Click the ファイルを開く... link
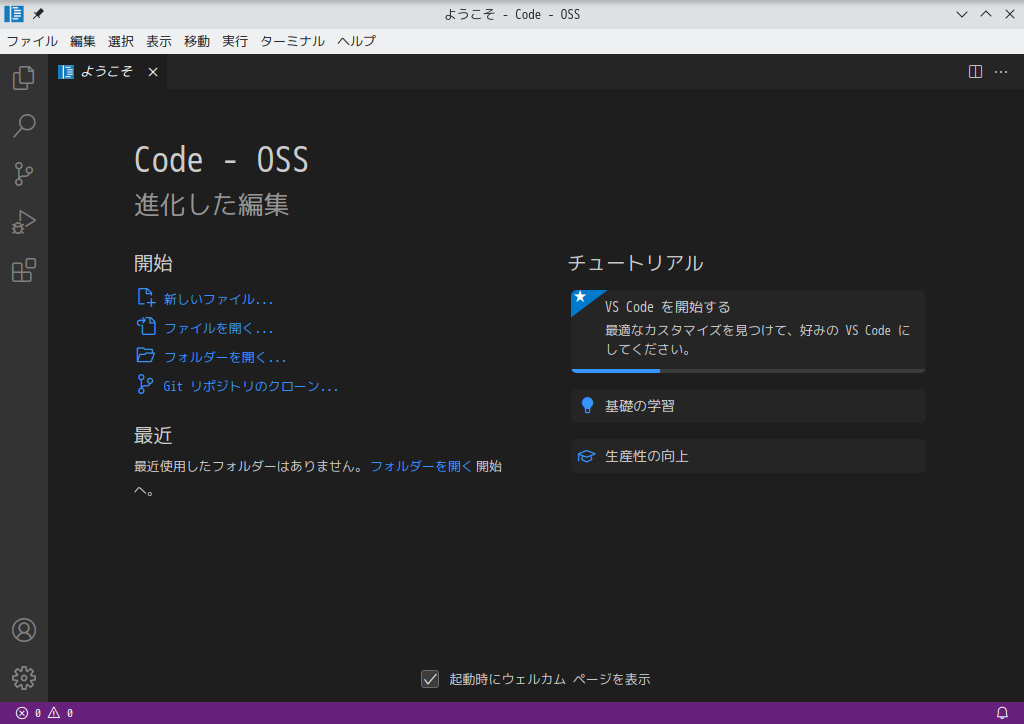 (218, 328)
